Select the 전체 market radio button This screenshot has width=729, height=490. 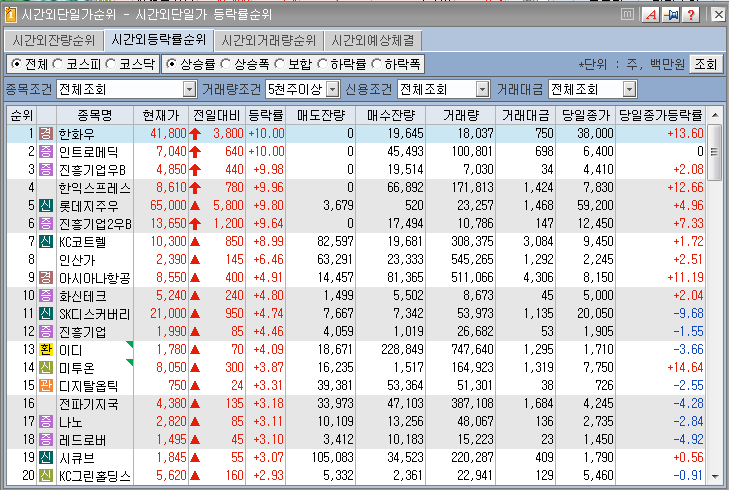pos(16,64)
